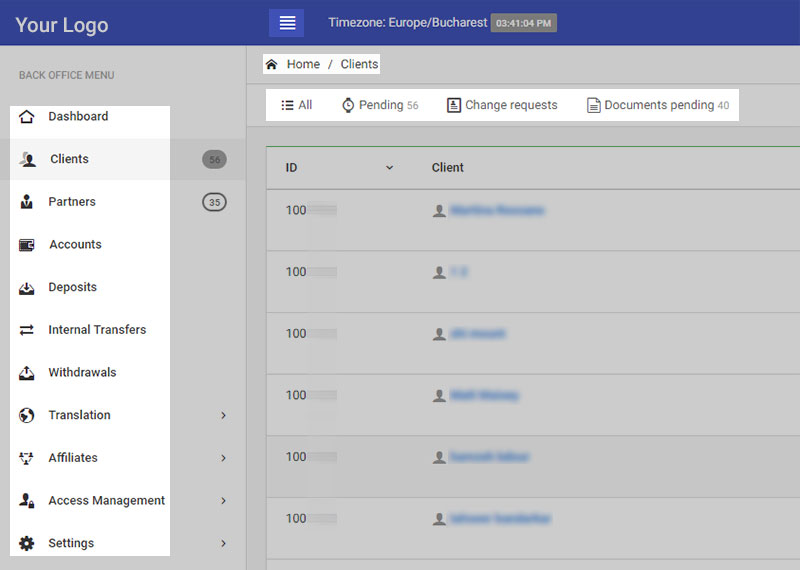Click the Dashboard home icon in sidebar

[x=27, y=117]
